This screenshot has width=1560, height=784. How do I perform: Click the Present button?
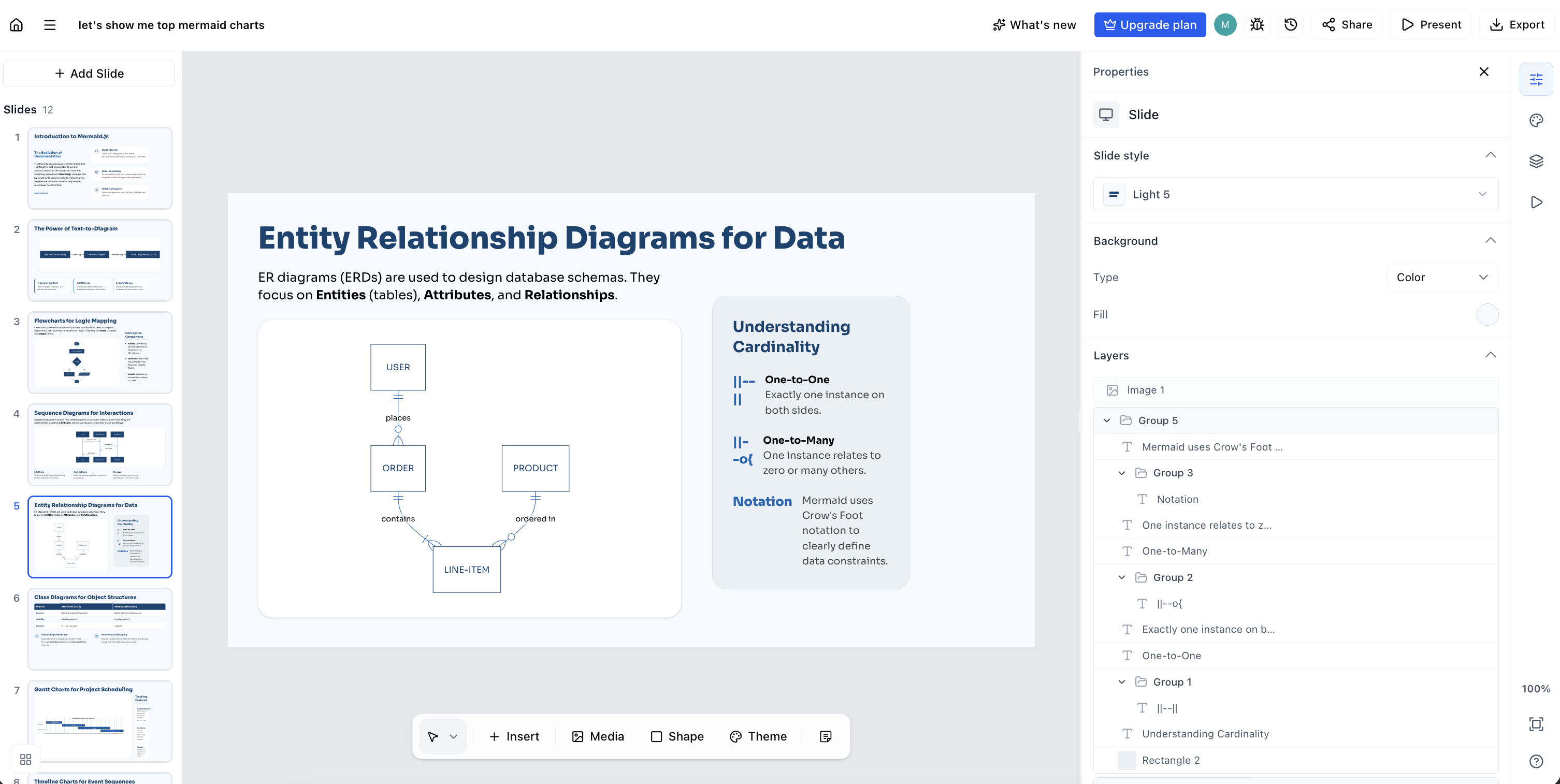1431,25
